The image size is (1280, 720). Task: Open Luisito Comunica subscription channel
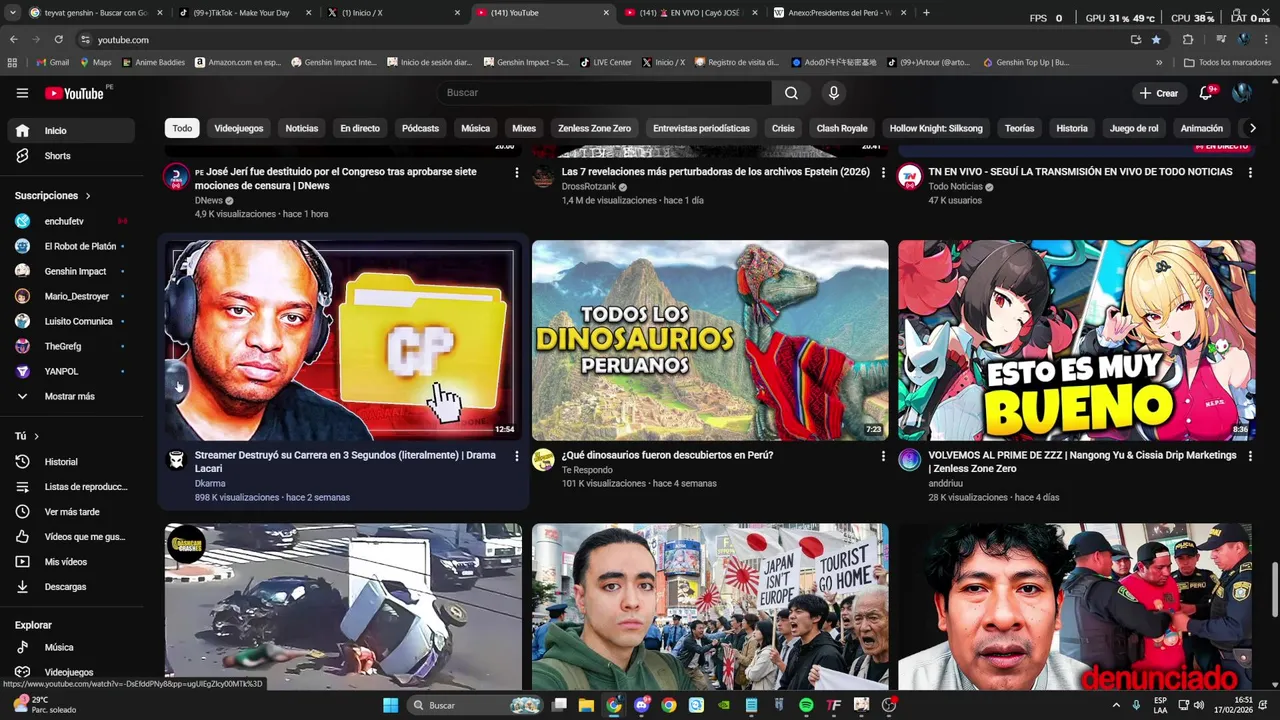tap(70, 321)
